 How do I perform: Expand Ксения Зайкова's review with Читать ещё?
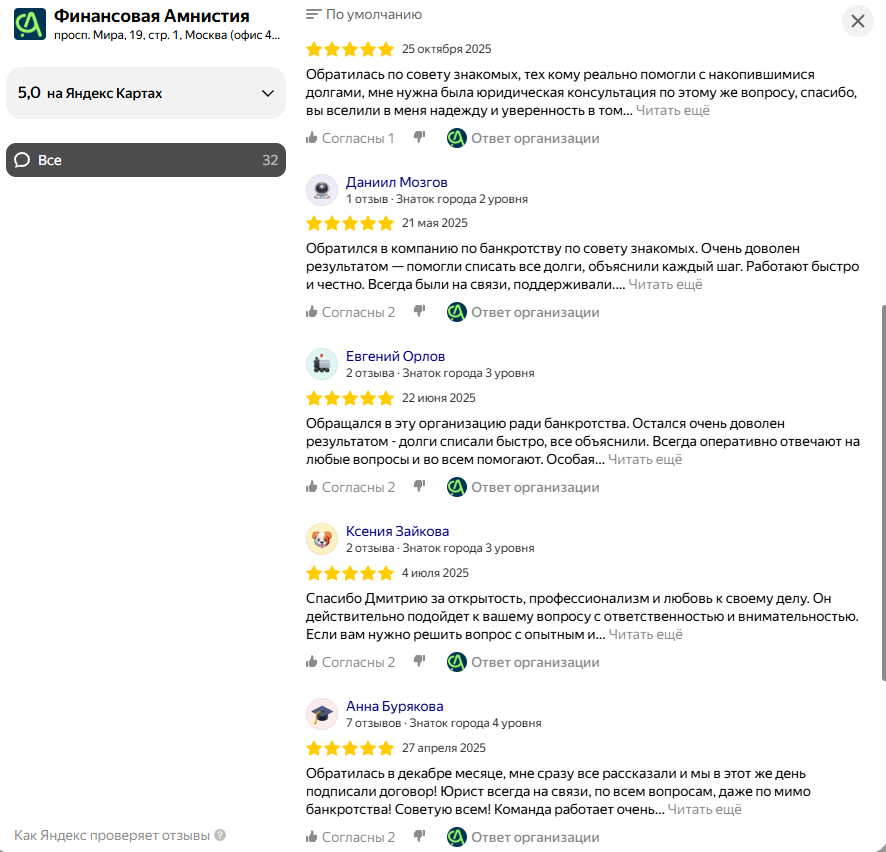(x=645, y=634)
